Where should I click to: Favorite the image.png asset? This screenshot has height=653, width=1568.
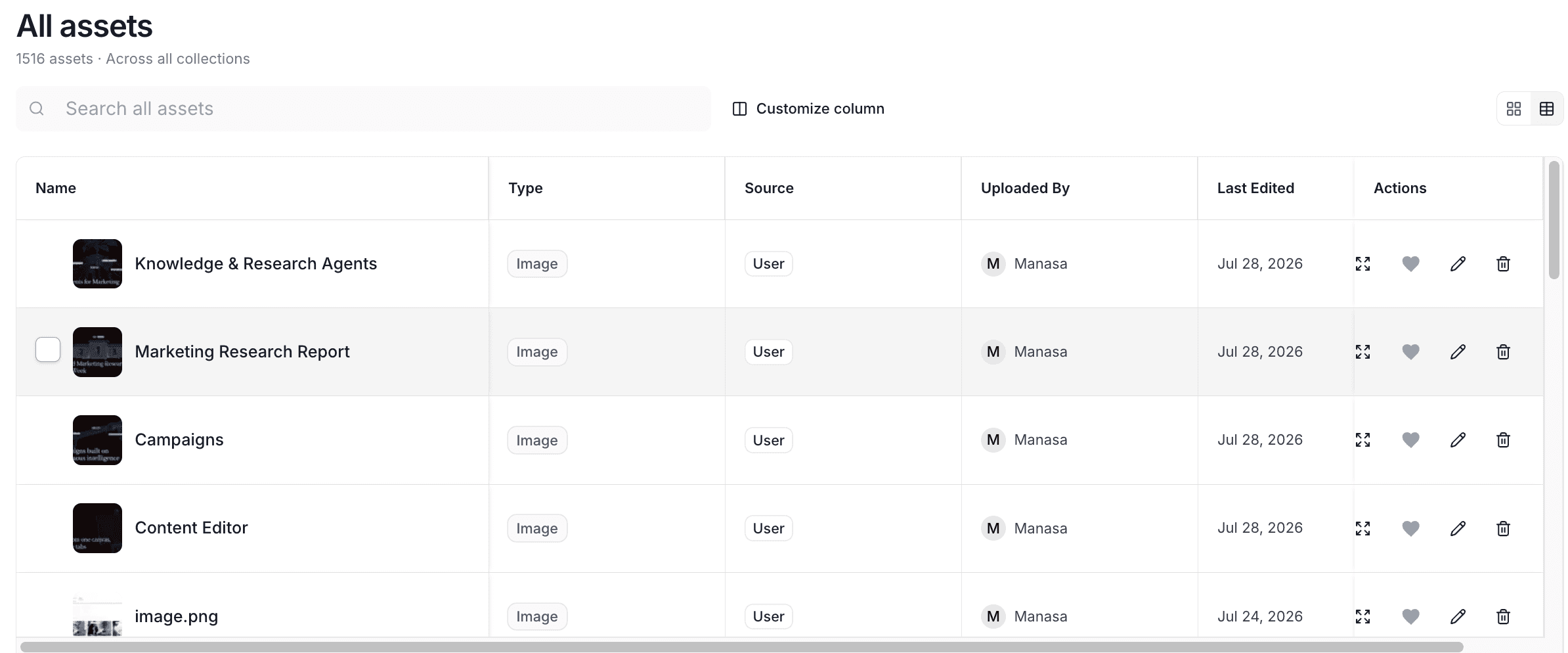click(x=1410, y=616)
